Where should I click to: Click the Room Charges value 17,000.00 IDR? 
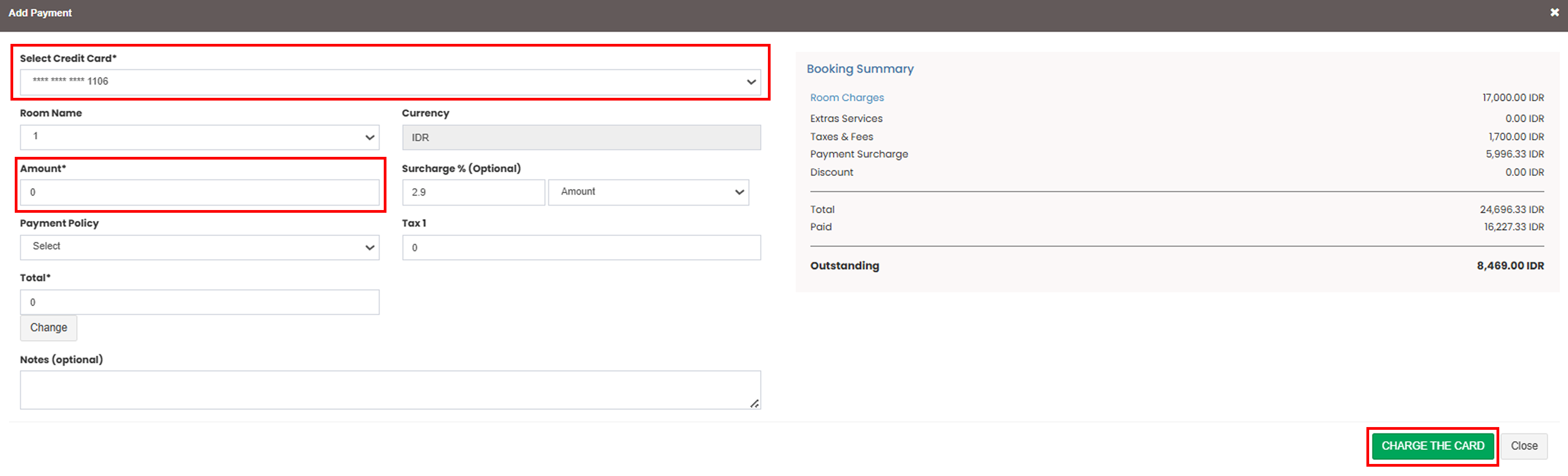(x=1512, y=98)
